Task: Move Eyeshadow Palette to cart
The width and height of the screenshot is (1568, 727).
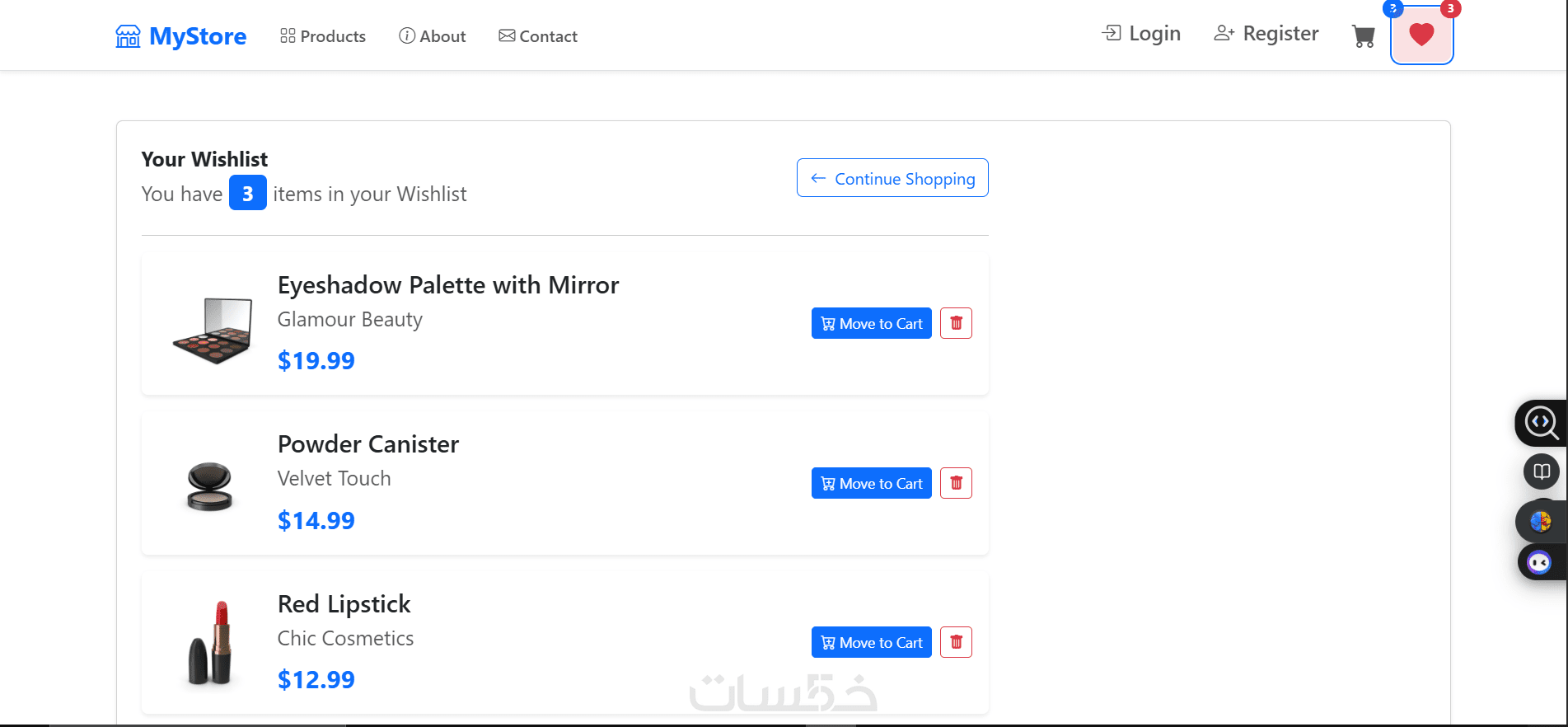Action: coord(871,323)
